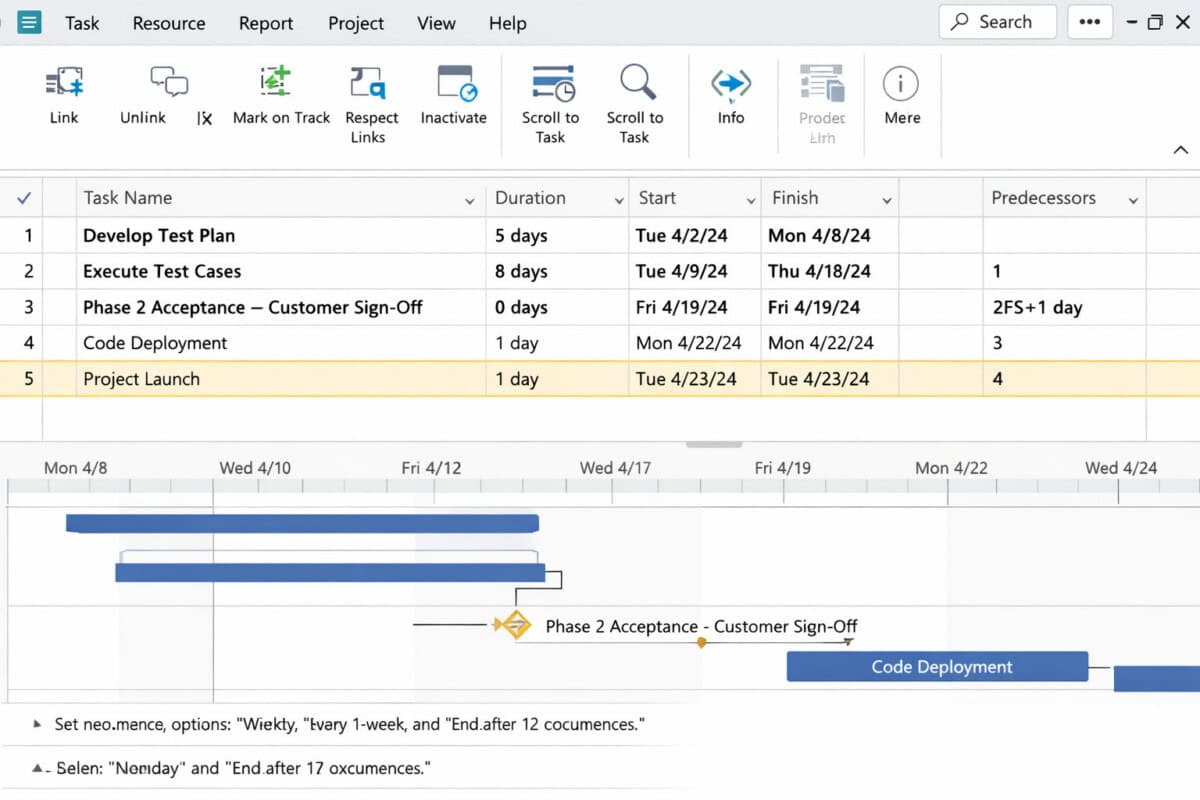Open the Report tab
This screenshot has height=800, width=1200.
coord(266,23)
